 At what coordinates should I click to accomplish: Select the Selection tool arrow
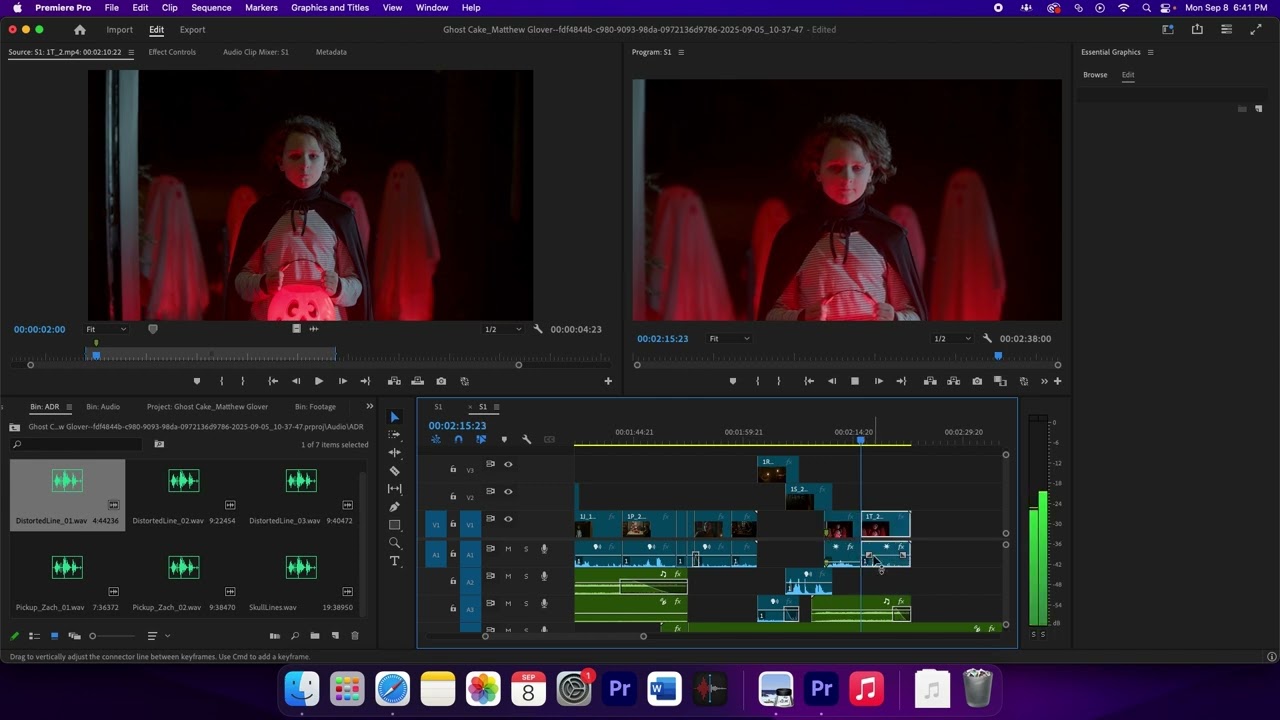point(394,417)
